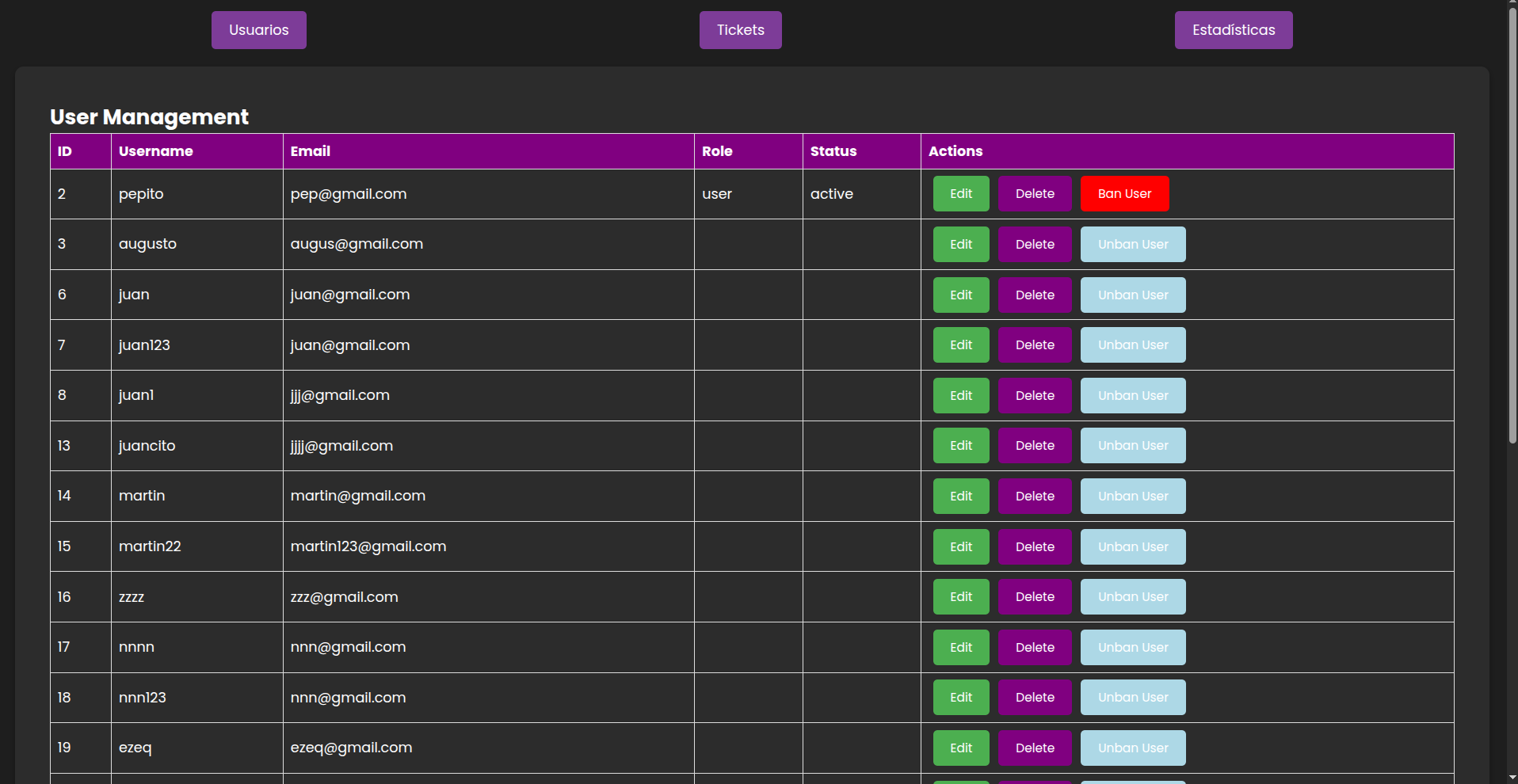Click the scrollbar down arrow

tap(1512, 778)
